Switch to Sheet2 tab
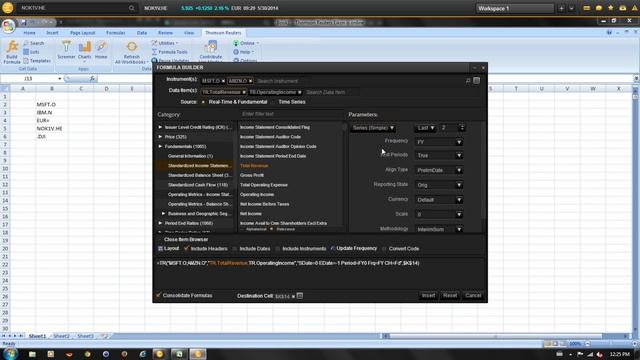Viewport: 640px width, 360px height. (x=61, y=336)
